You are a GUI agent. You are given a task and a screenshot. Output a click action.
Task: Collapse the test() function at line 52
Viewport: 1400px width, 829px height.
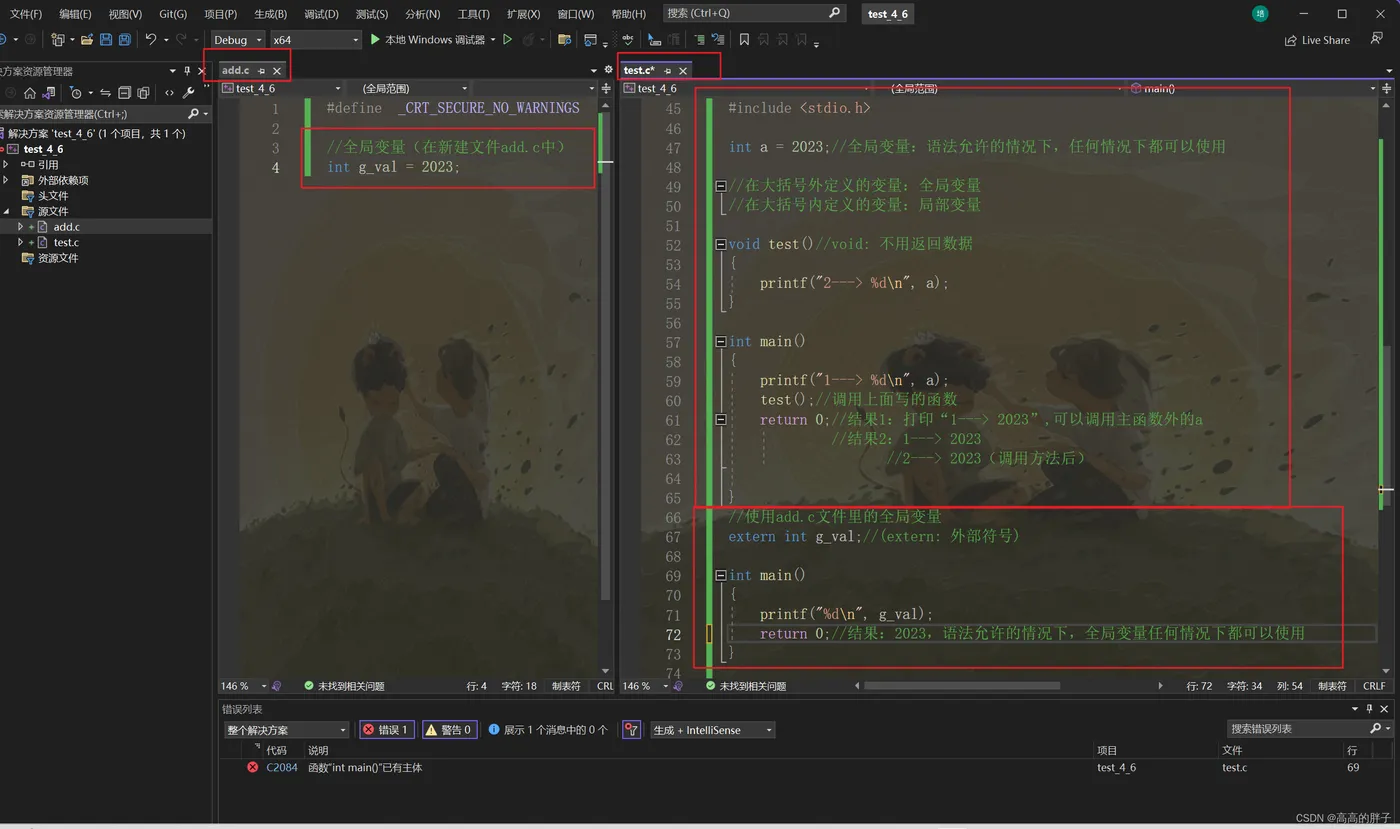pyautogui.click(x=721, y=244)
